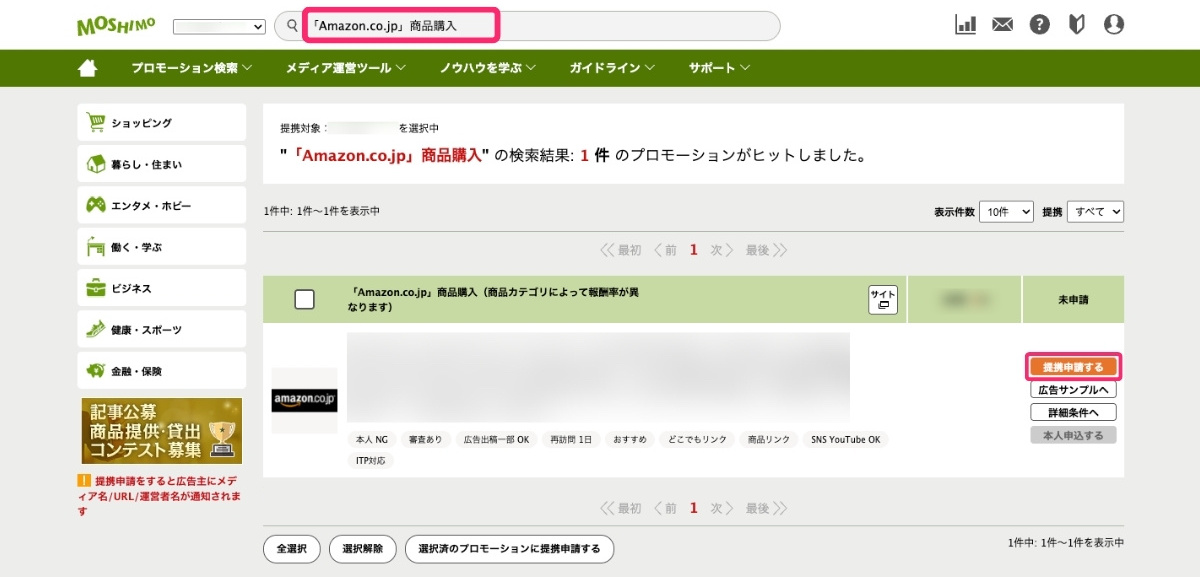1200x577 pixels.
Task: Open the combo box left of the search bar
Action: (x=218, y=25)
